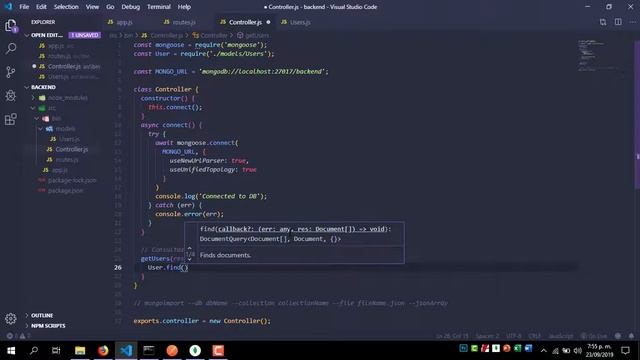Collapse the BACKEND folder section

[27, 87]
